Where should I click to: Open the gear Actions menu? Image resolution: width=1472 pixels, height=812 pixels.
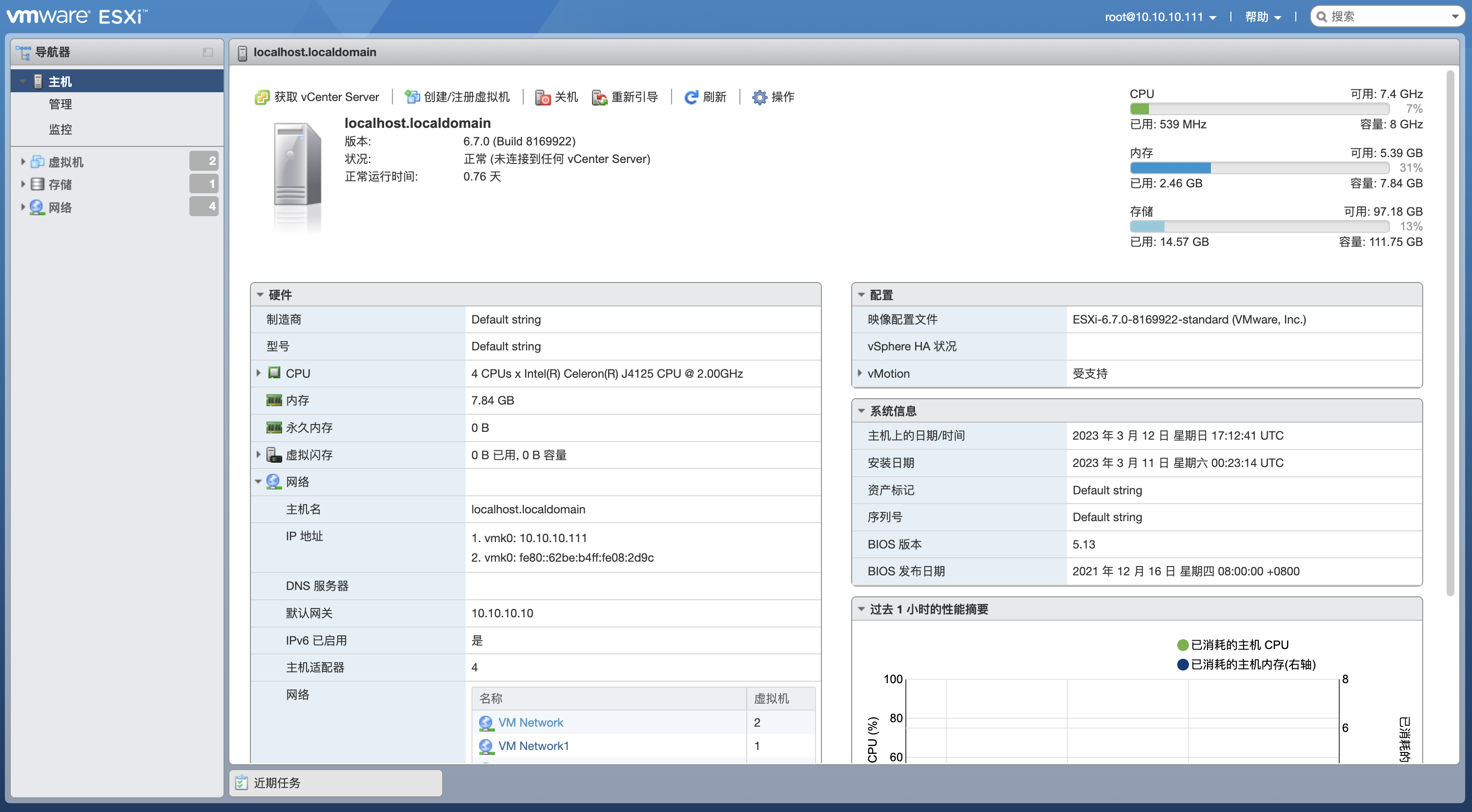(759, 97)
